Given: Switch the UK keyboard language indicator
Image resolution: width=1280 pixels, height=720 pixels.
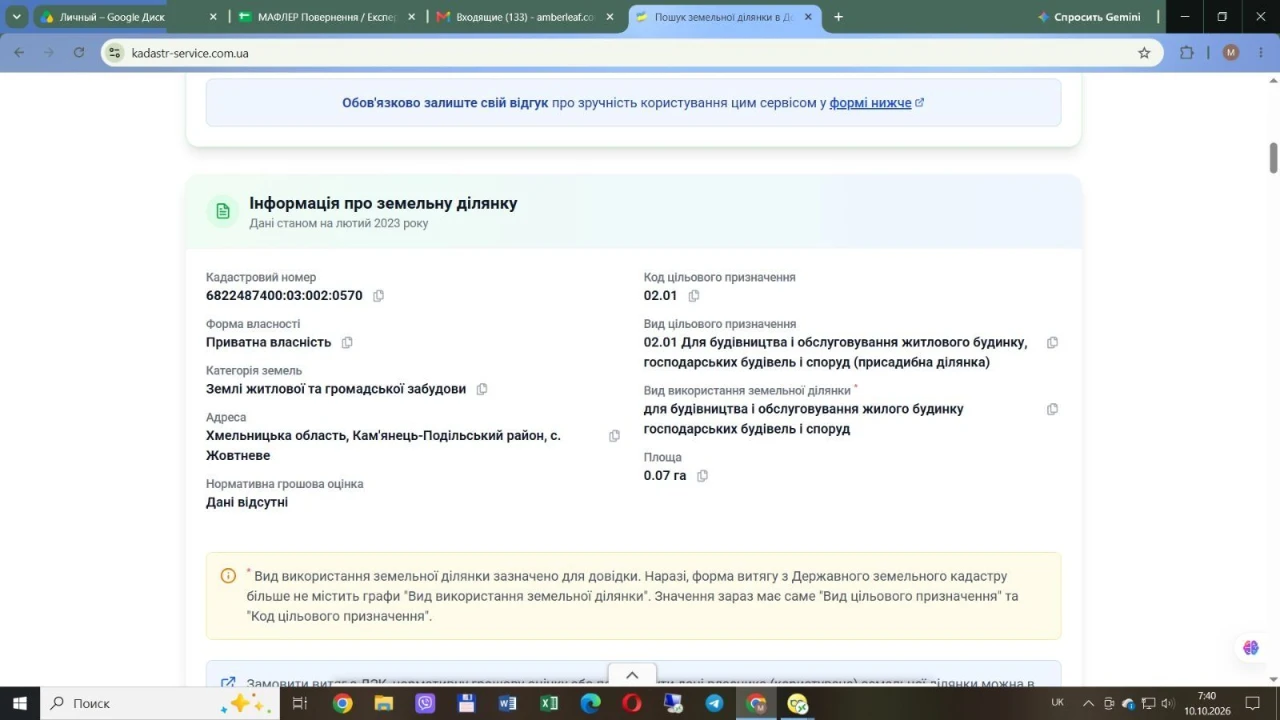Looking at the screenshot, I should tap(1057, 703).
